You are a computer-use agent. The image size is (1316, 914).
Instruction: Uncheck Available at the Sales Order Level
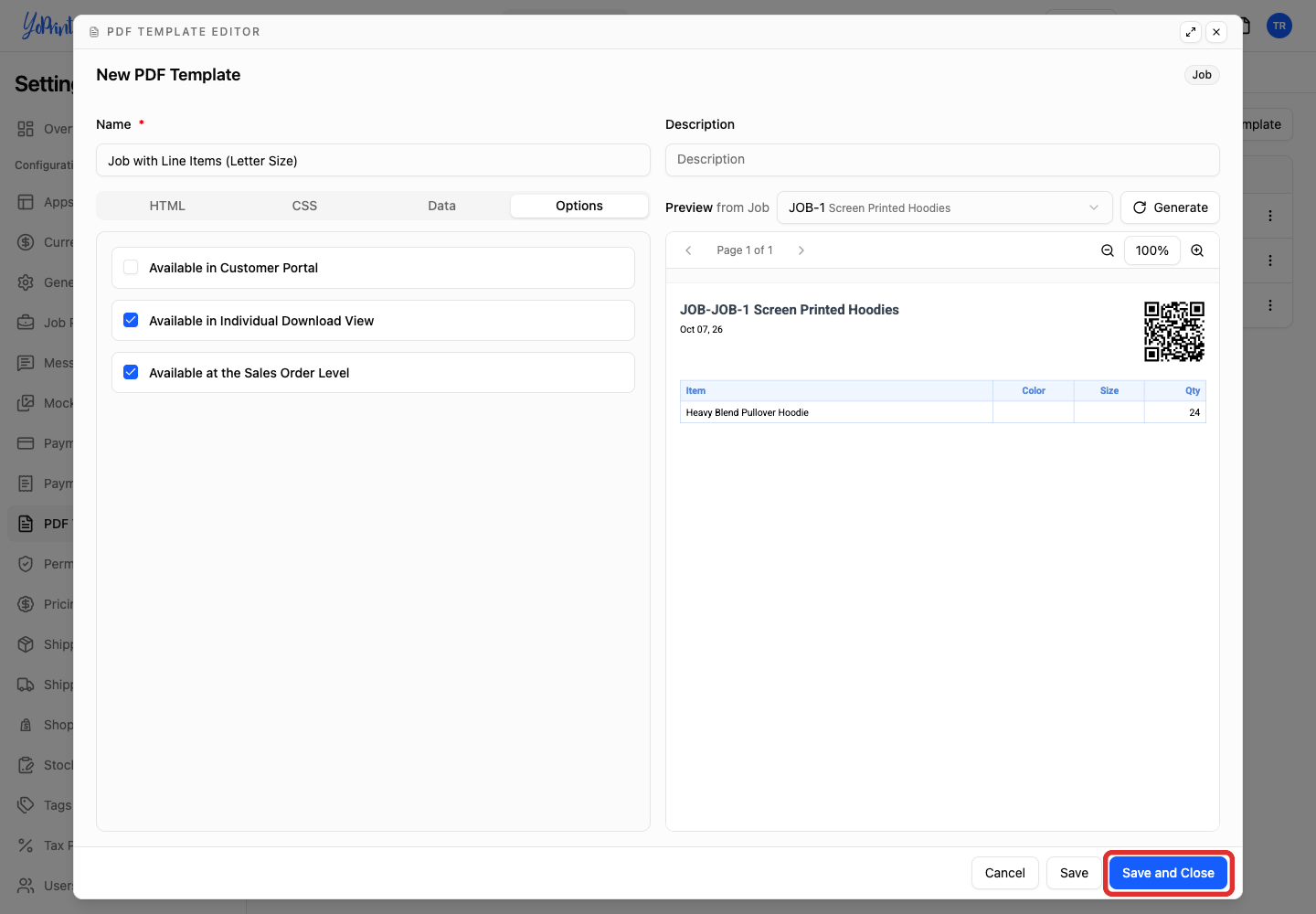coord(131,372)
